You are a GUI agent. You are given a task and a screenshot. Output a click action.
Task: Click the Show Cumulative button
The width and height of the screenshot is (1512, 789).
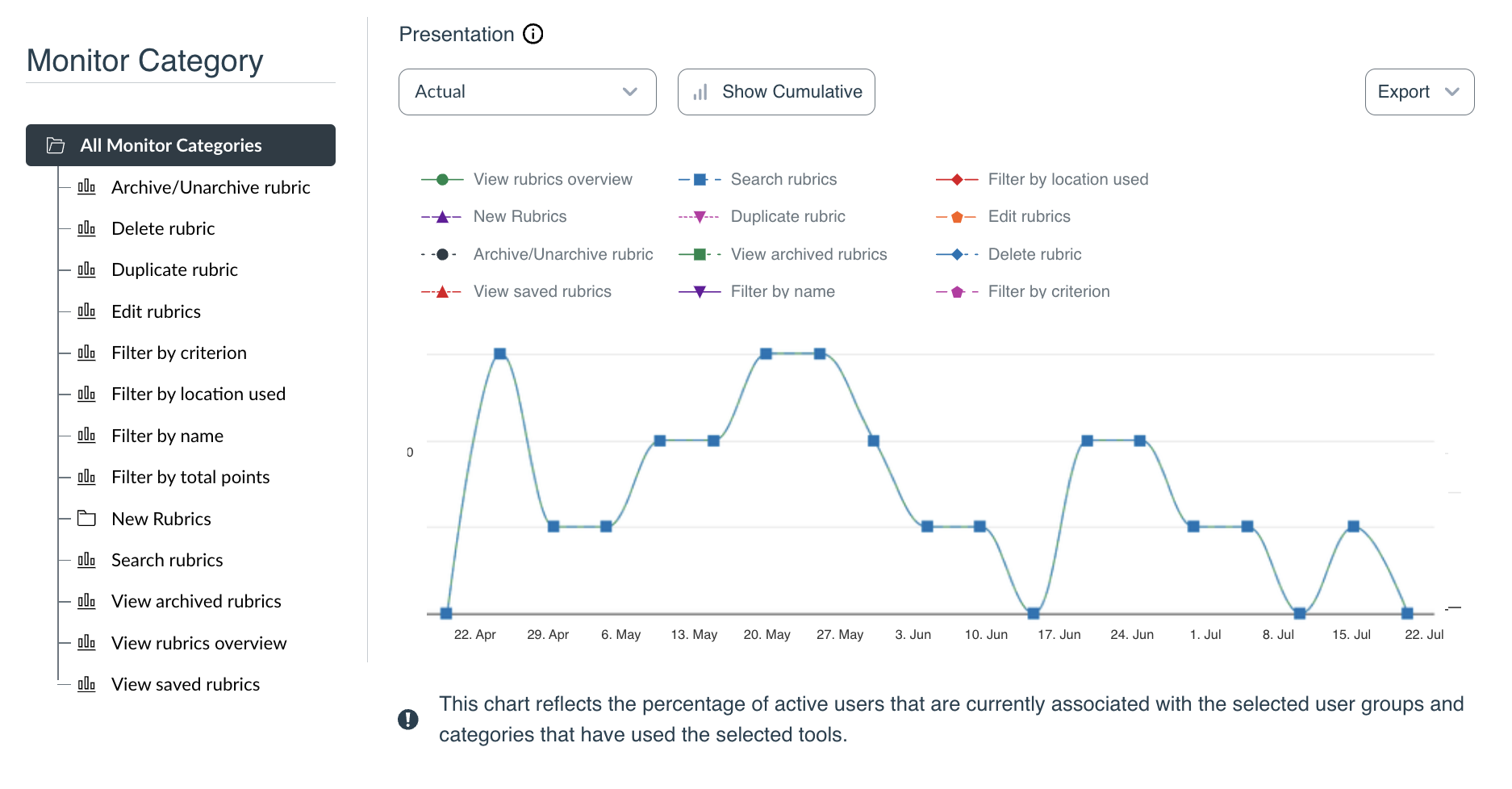tap(776, 92)
